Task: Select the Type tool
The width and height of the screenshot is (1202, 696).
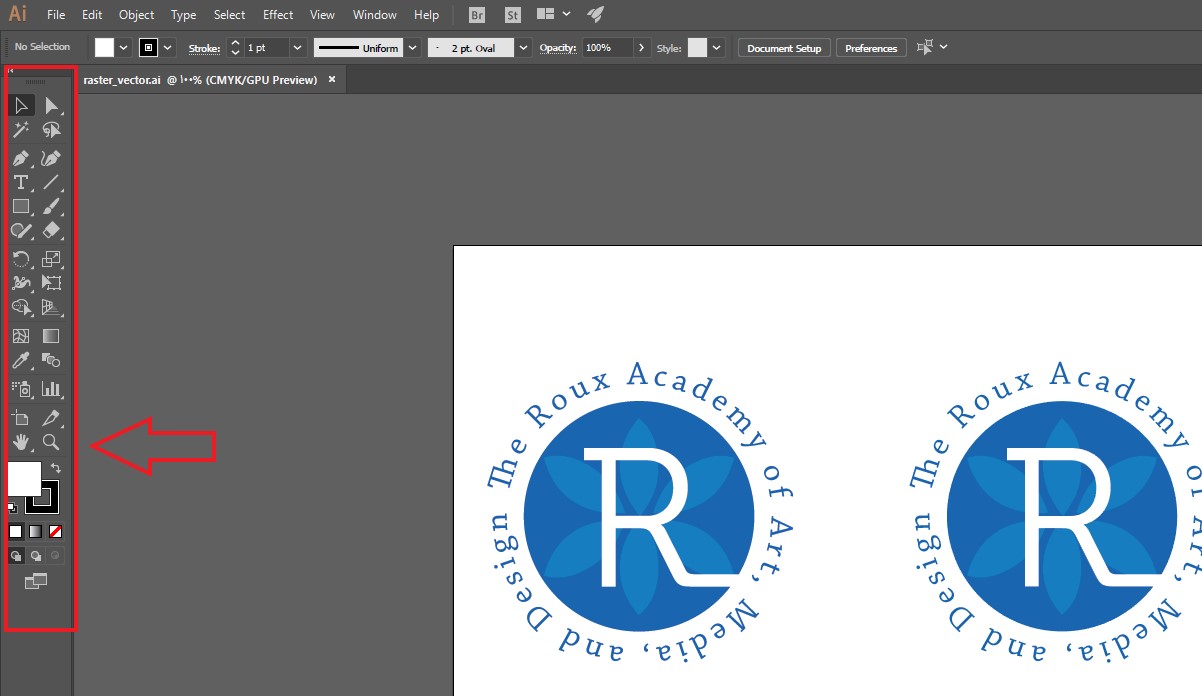Action: click(x=21, y=182)
